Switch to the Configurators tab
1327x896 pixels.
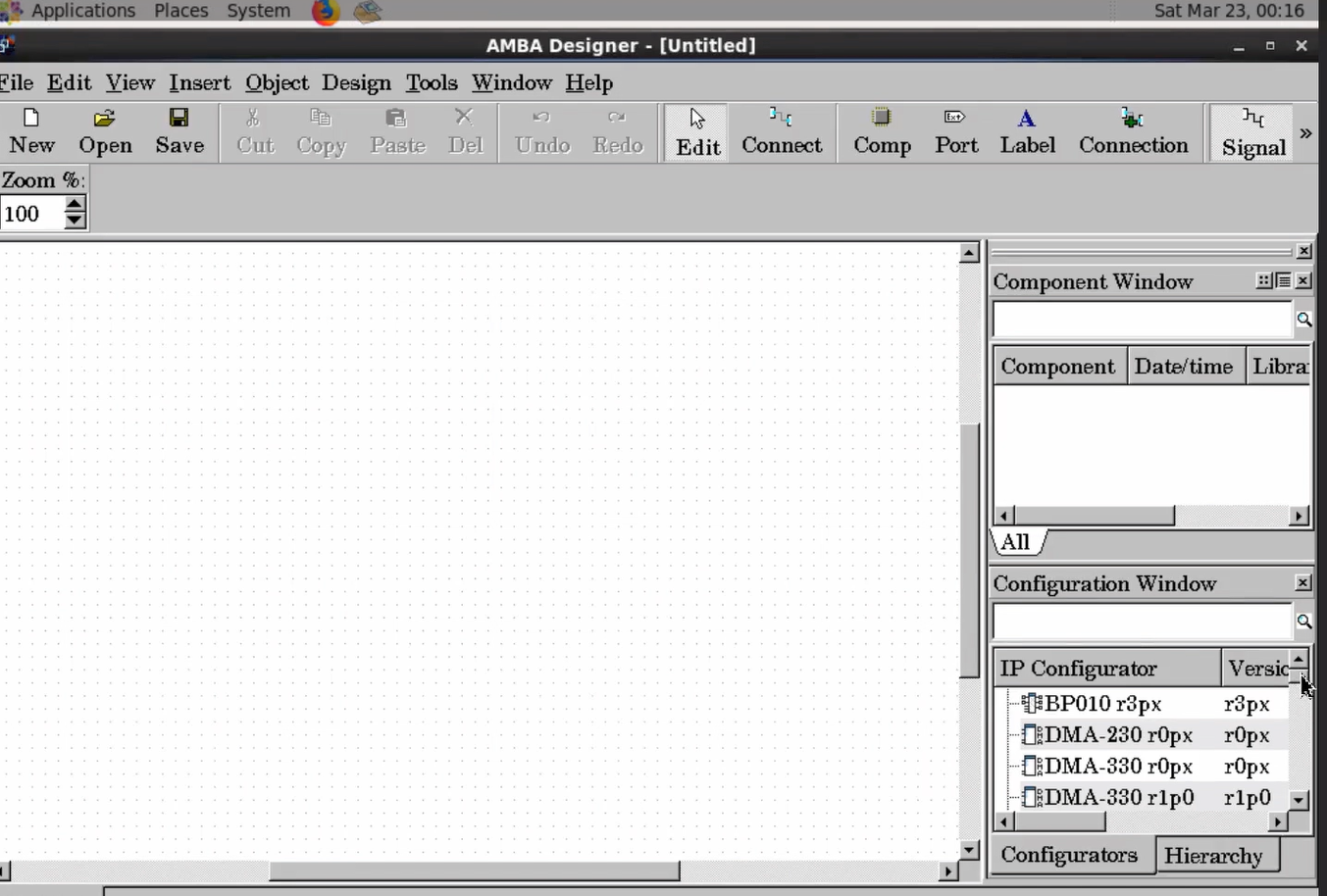[1070, 855]
